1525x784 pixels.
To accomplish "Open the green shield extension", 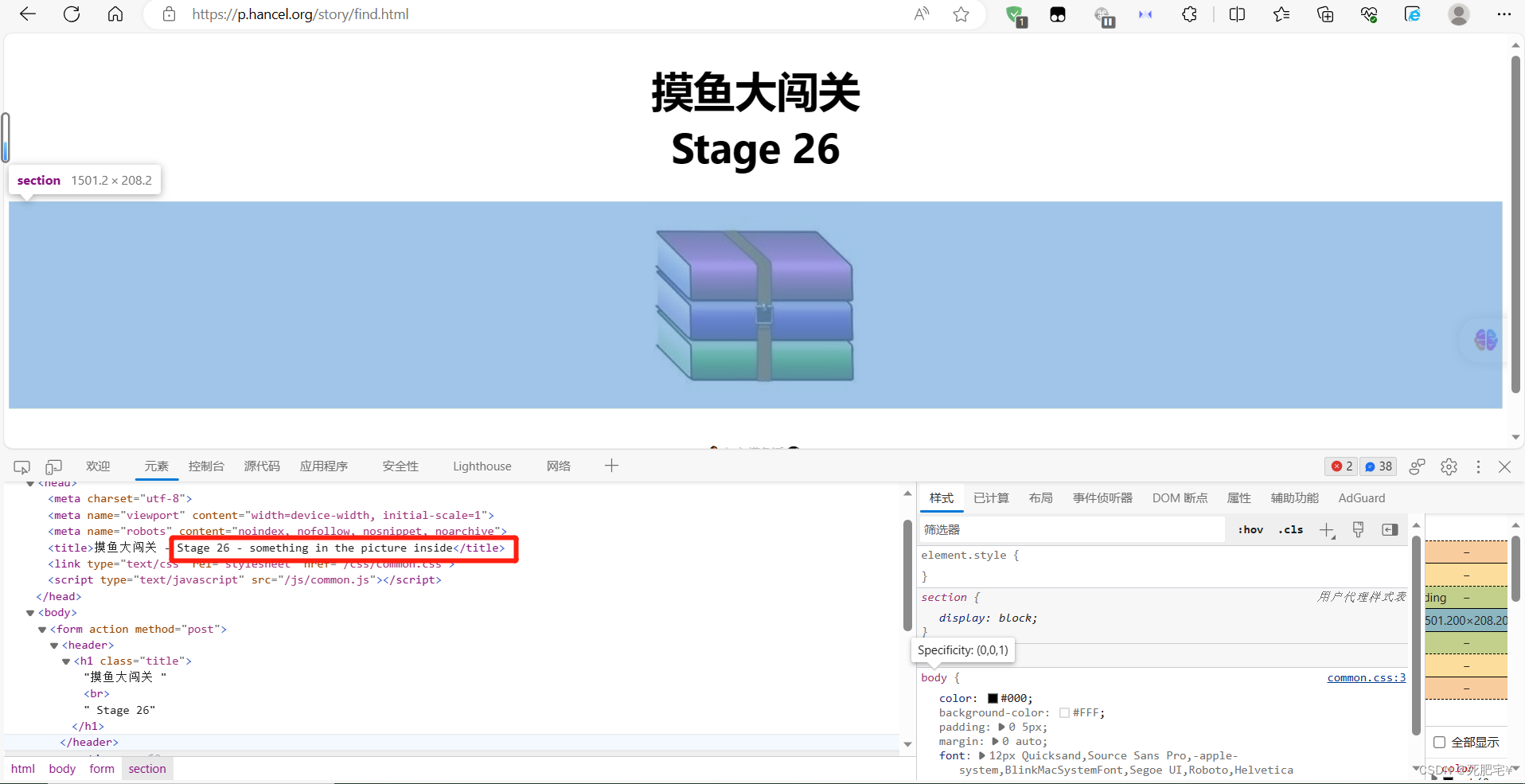I will pos(1016,15).
